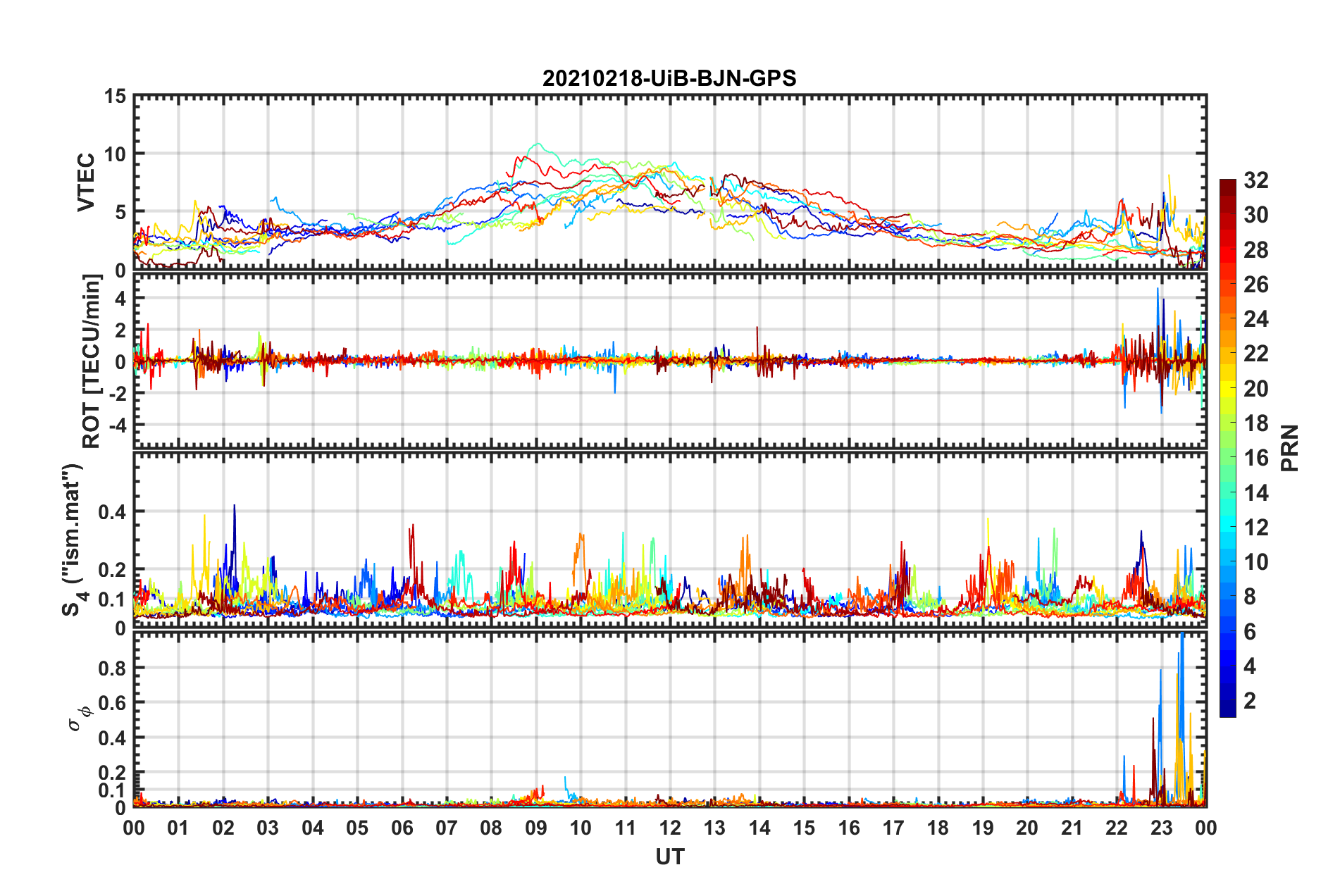Click the PRN colorbar

coord(1228,448)
